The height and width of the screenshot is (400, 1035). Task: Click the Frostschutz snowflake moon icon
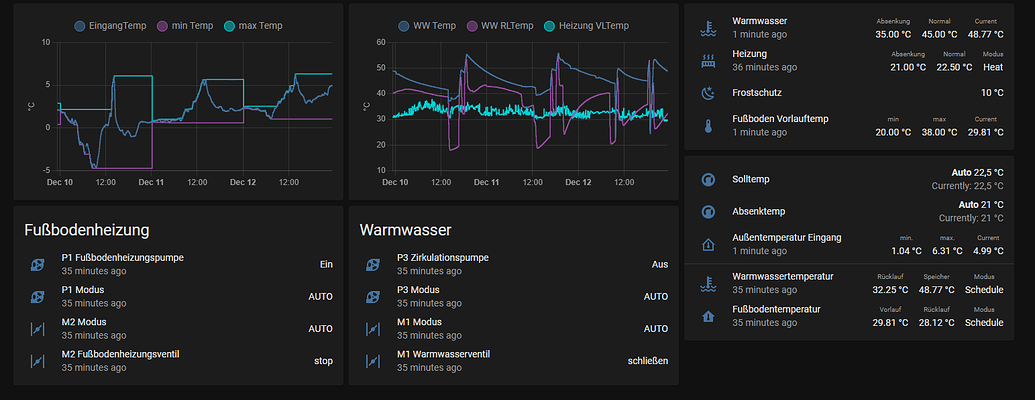[x=708, y=93]
